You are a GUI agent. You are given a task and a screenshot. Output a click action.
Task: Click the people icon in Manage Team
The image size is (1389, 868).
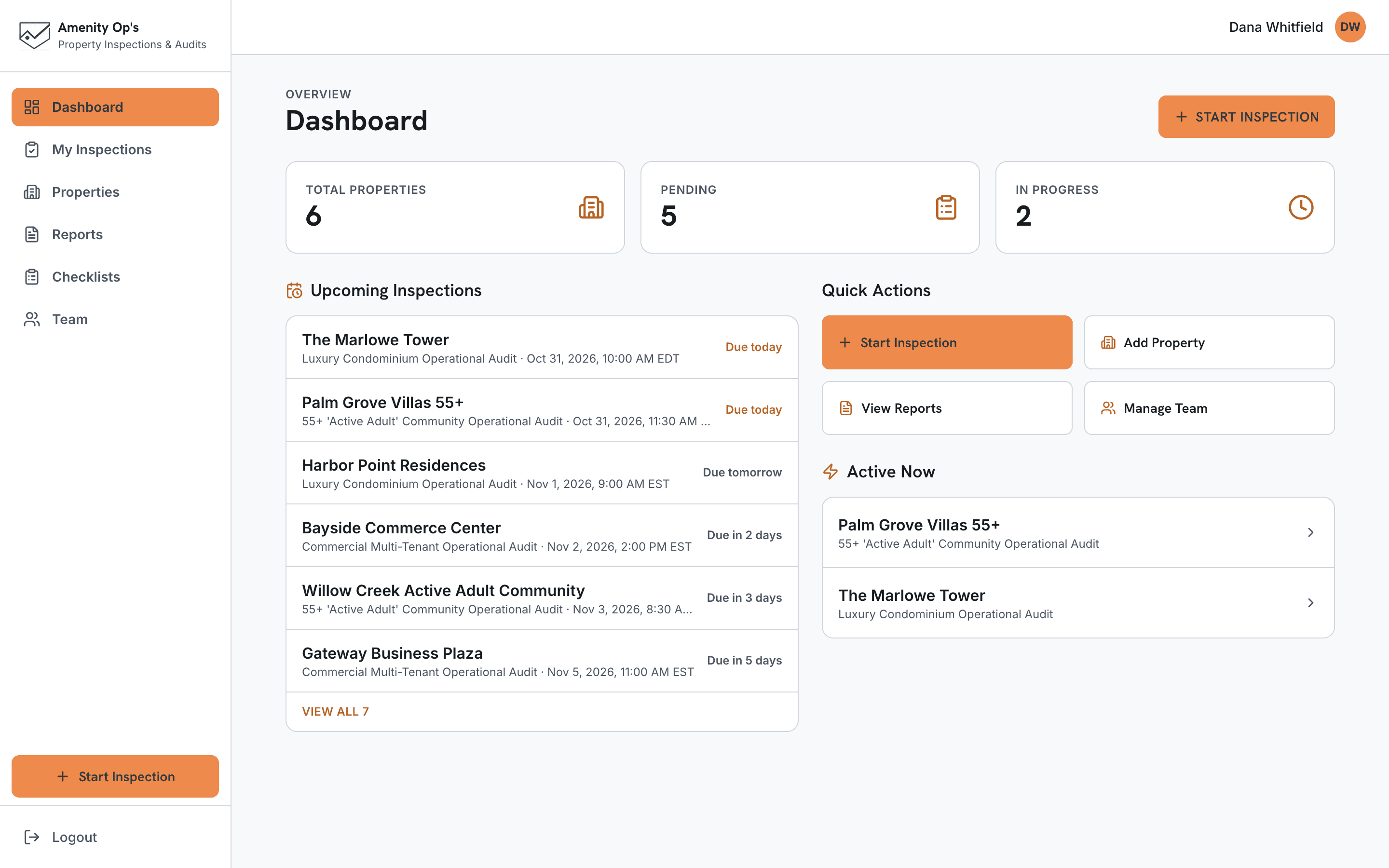tap(1108, 408)
